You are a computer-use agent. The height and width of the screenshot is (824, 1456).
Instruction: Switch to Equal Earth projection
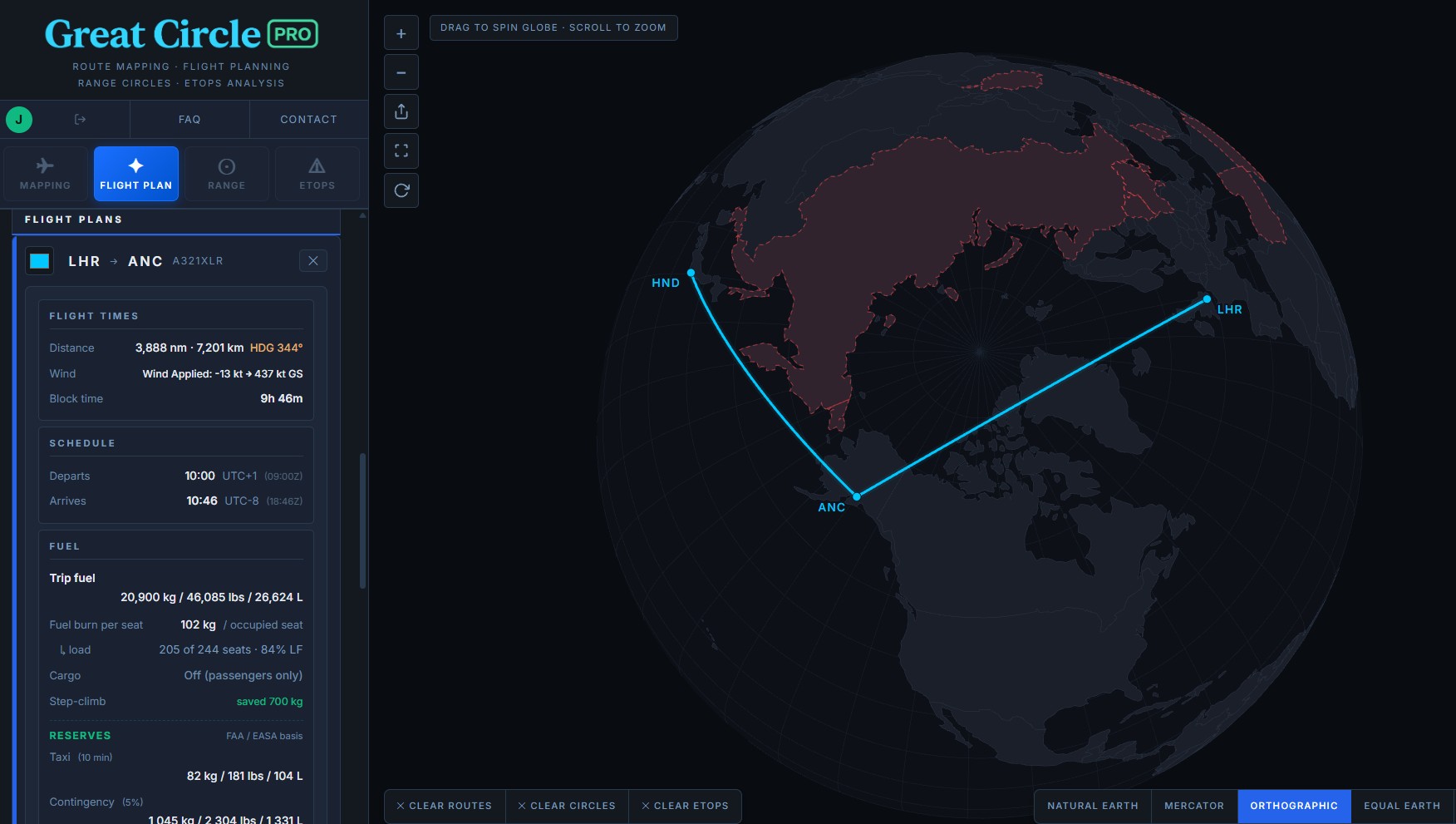pos(1402,806)
